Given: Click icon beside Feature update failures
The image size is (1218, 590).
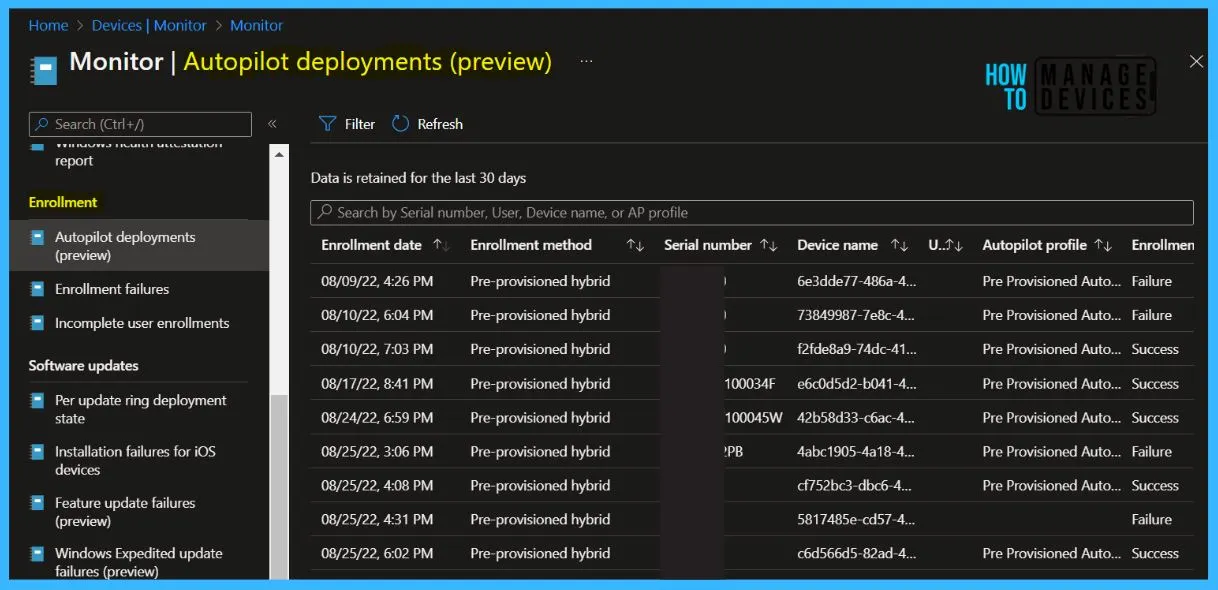Looking at the screenshot, I should coord(37,503).
